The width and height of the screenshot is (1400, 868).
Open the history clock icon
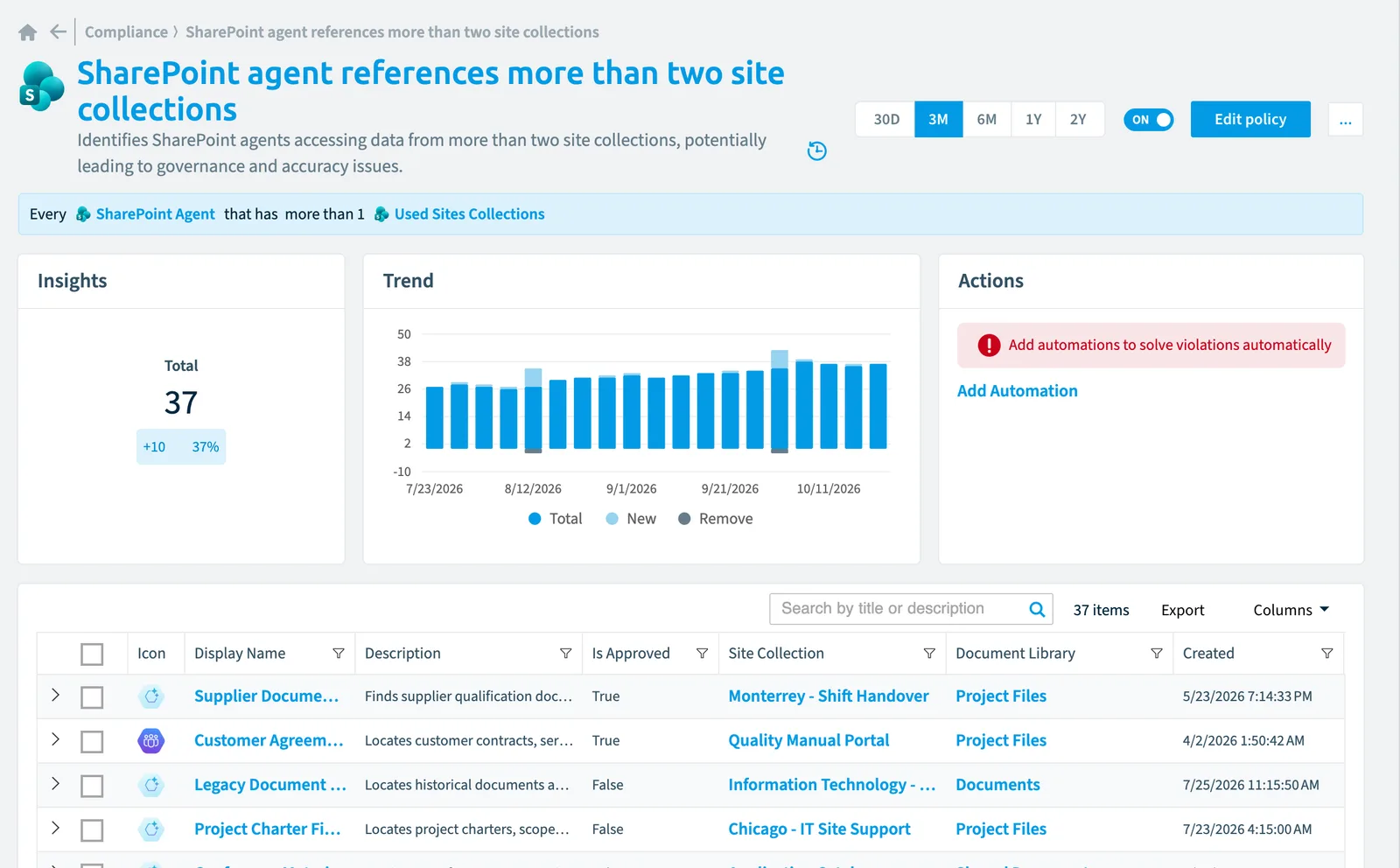(816, 150)
